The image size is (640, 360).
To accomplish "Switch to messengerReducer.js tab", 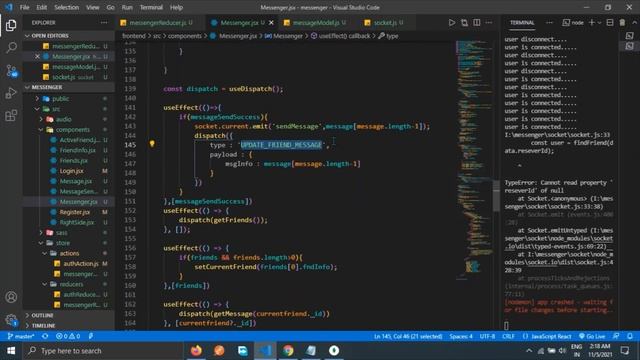I will pyautogui.click(x=157, y=22).
